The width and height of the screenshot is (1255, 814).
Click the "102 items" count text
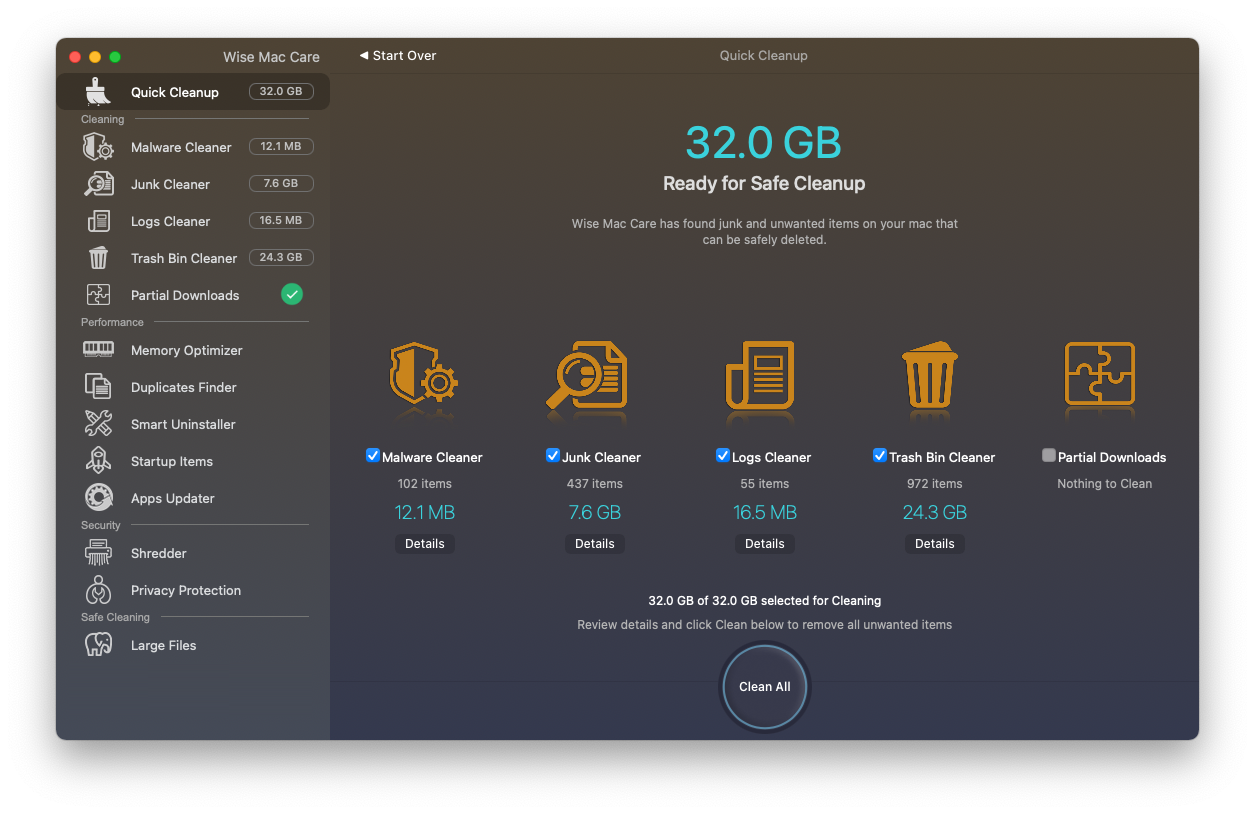coord(425,484)
